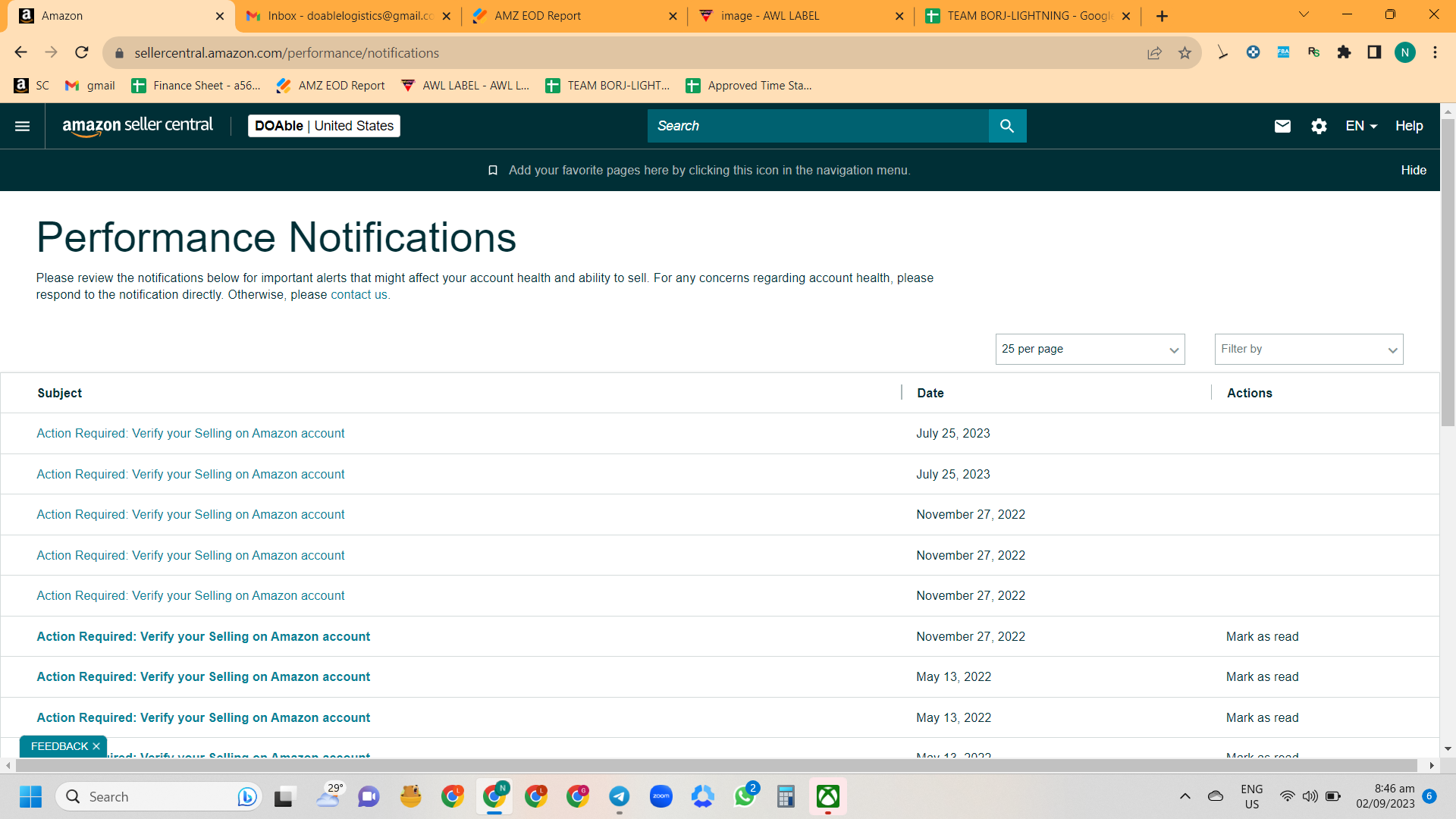The width and height of the screenshot is (1456, 819).
Task: Open the DOAble United States marketplace switcher
Action: (x=324, y=126)
